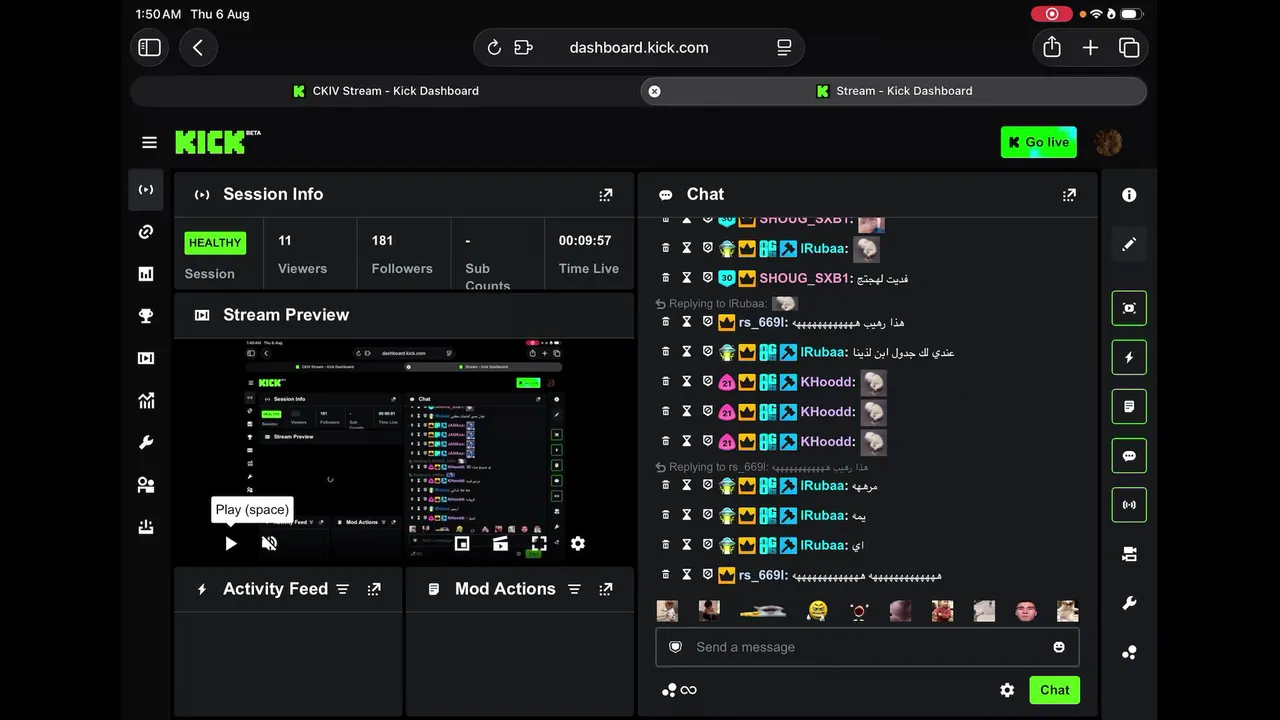Screen dimensions: 1280x720
Task: Open the Stream section in the left sidebar
Action: [x=146, y=190]
